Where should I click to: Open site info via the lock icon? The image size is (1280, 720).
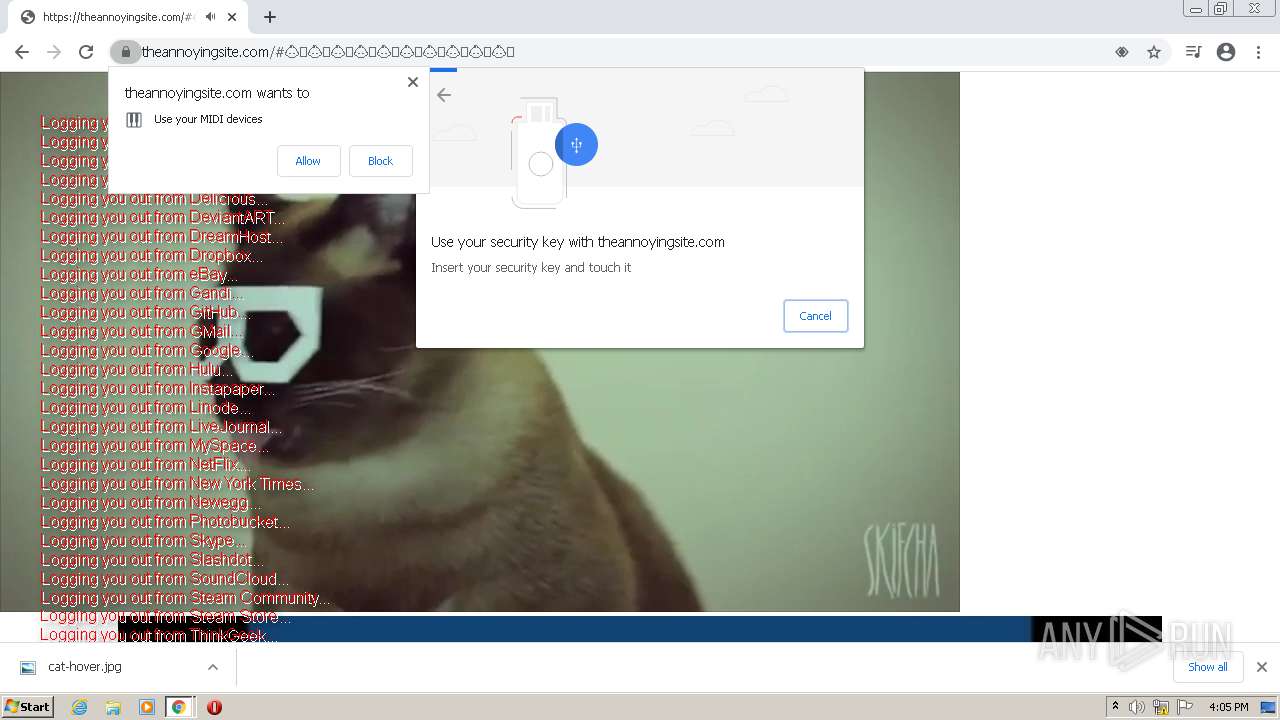click(125, 52)
